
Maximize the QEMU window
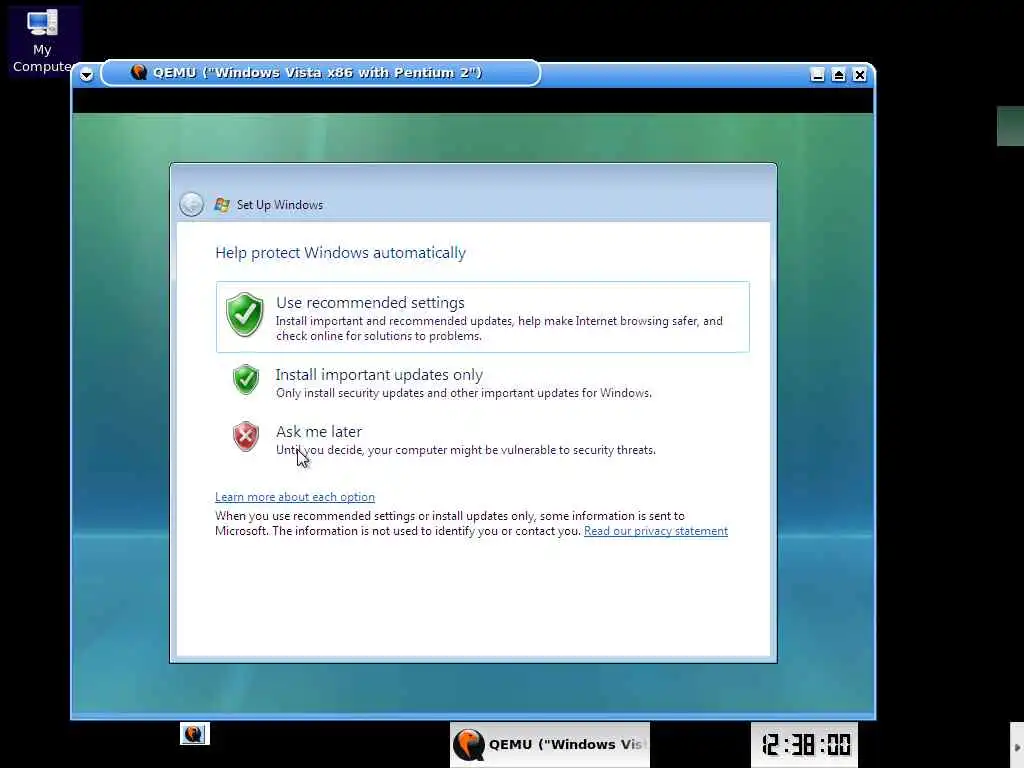[x=839, y=74]
